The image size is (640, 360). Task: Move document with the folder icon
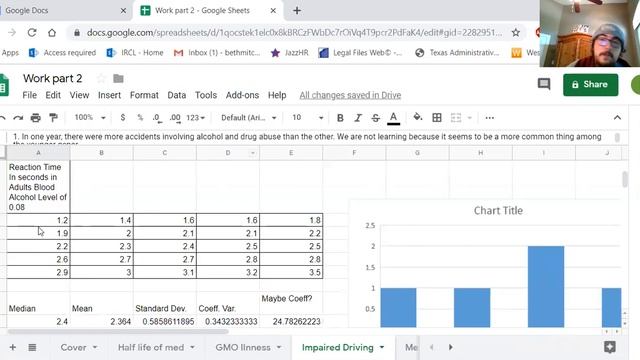point(118,78)
